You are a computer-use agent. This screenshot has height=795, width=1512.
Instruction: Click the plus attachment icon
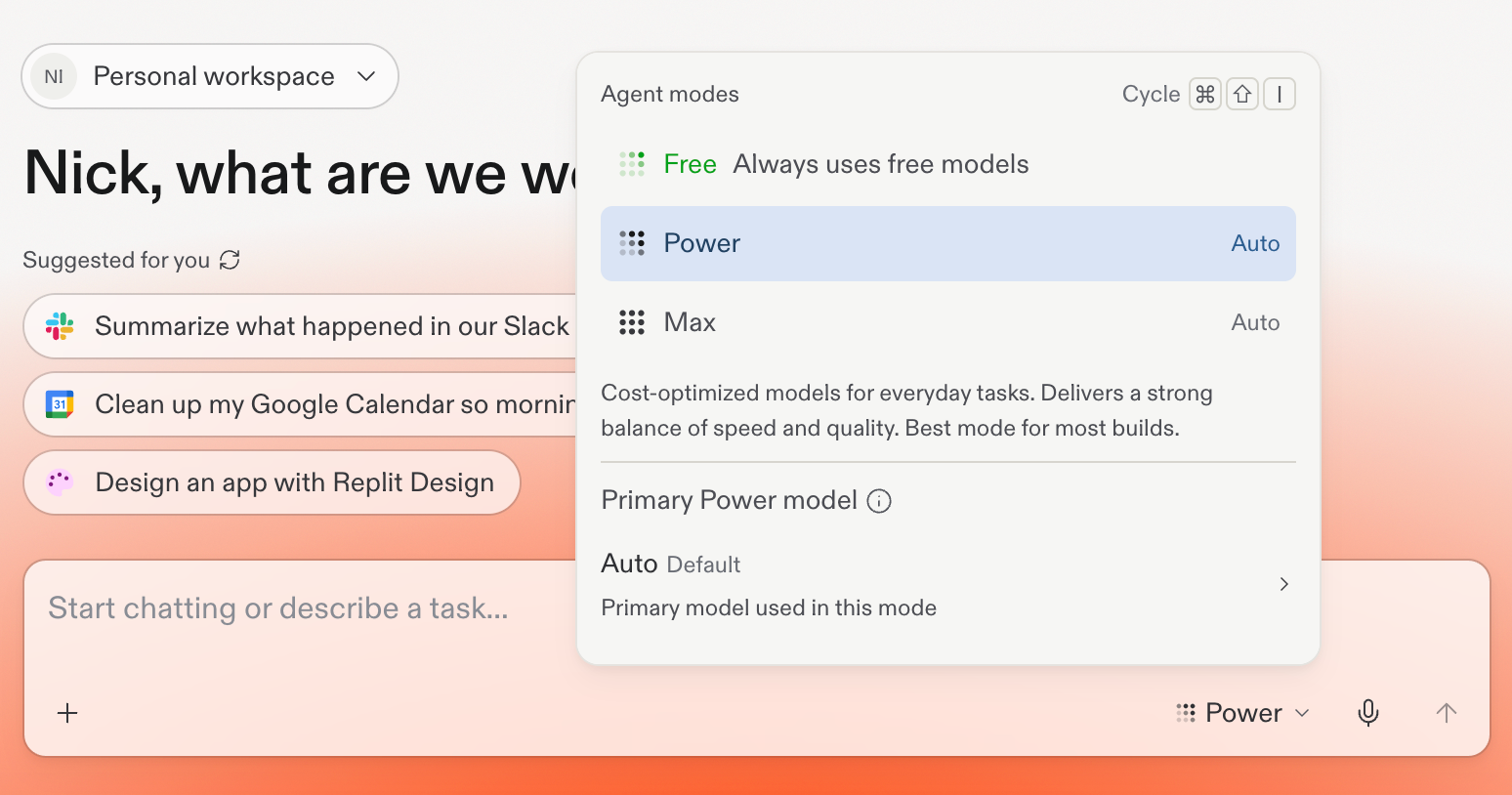(x=67, y=713)
